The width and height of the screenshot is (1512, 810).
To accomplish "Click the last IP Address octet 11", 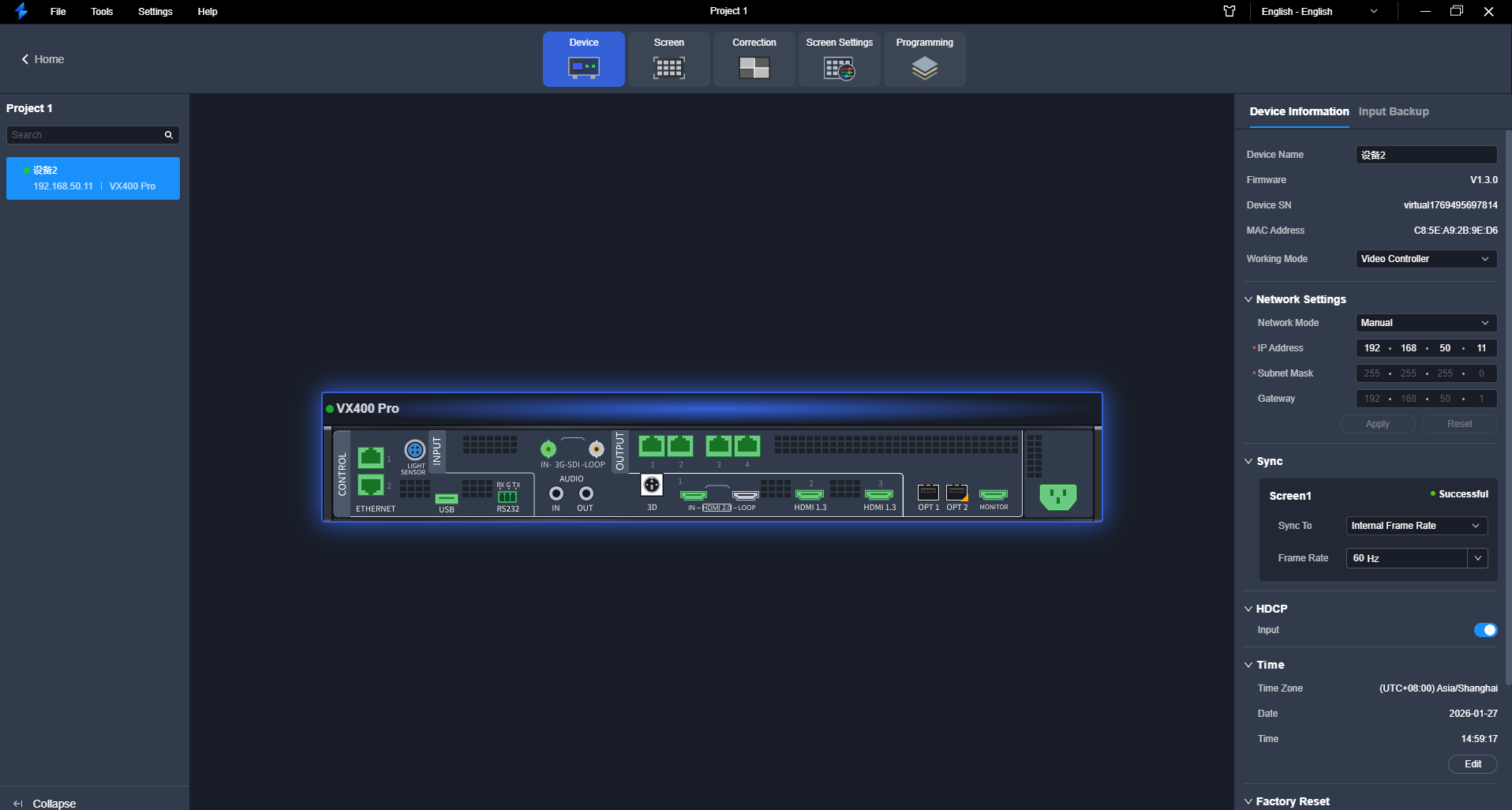I will [x=1481, y=348].
